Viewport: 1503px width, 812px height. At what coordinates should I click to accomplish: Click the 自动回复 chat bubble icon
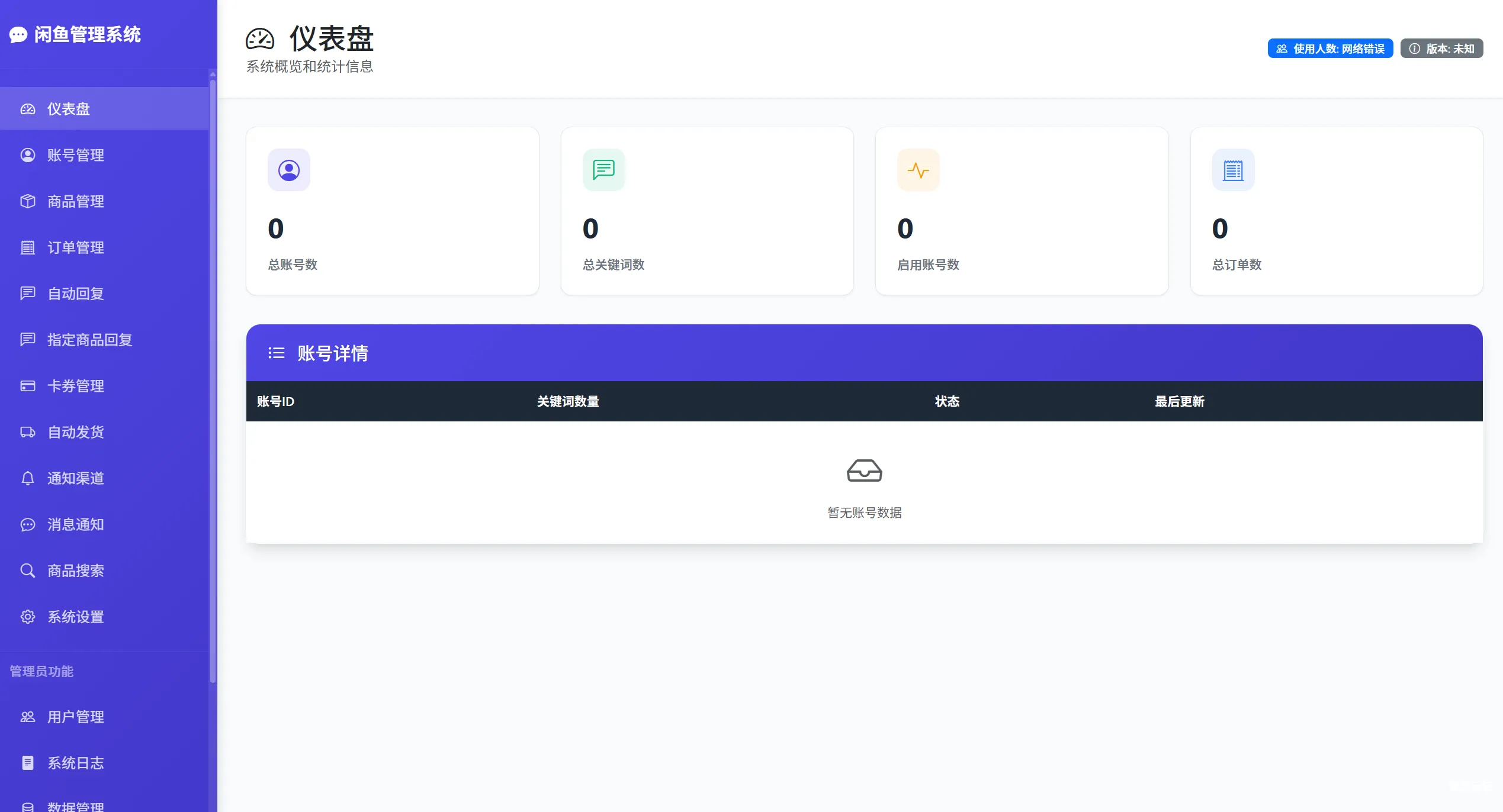click(28, 294)
